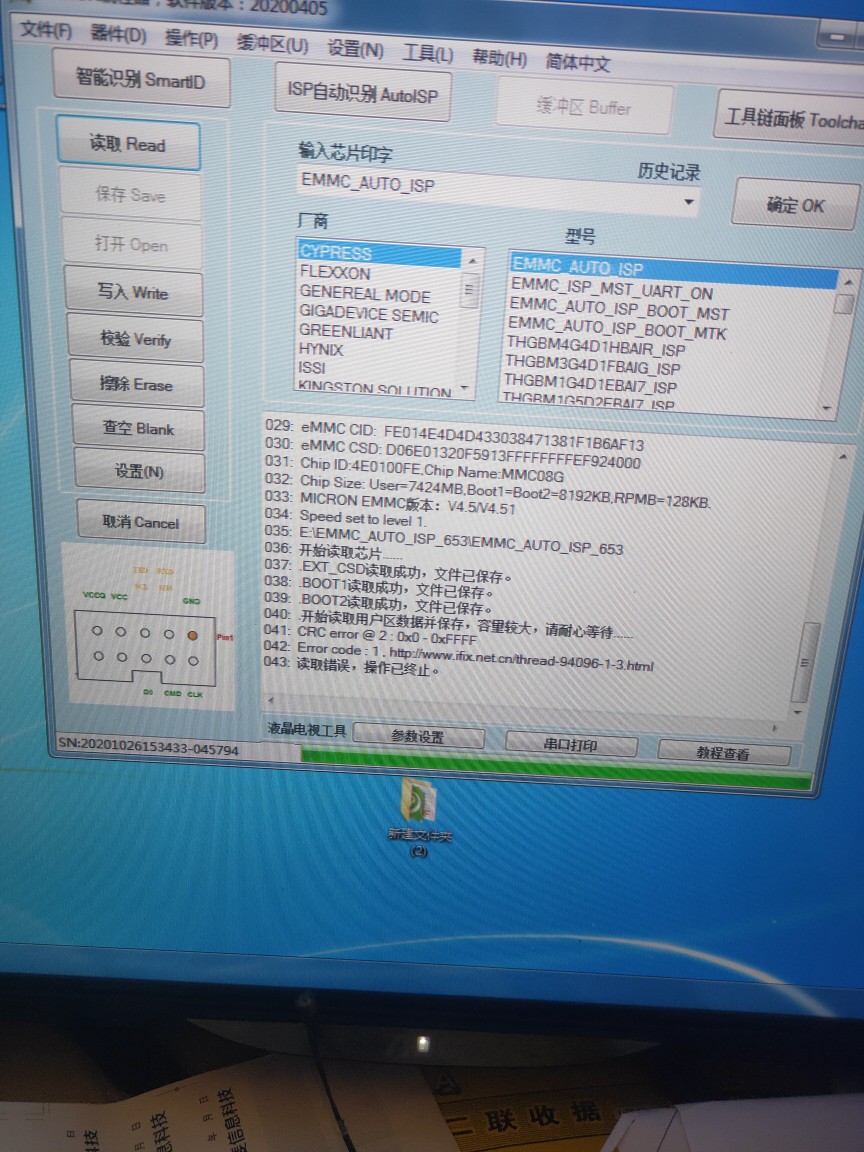Open the 简体中文 language menu
The width and height of the screenshot is (864, 1152).
(x=577, y=62)
